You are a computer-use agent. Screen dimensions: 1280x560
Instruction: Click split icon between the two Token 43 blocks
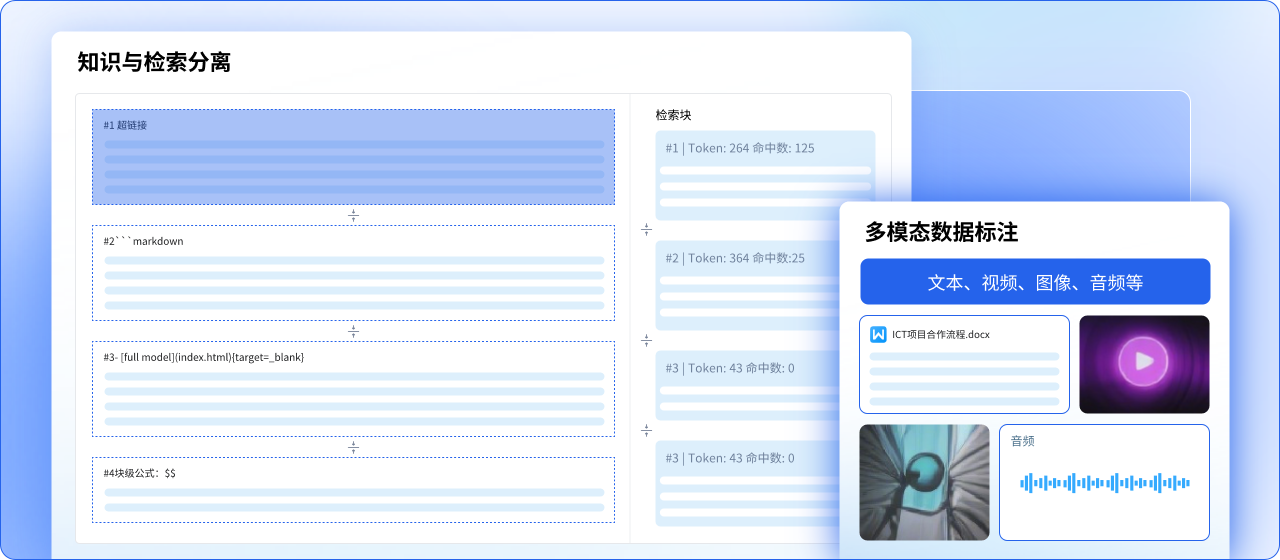646,430
